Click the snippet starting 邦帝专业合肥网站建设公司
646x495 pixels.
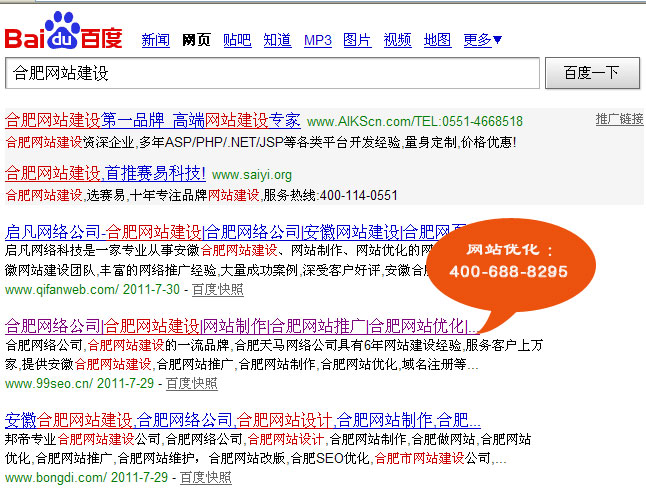coord(268,449)
